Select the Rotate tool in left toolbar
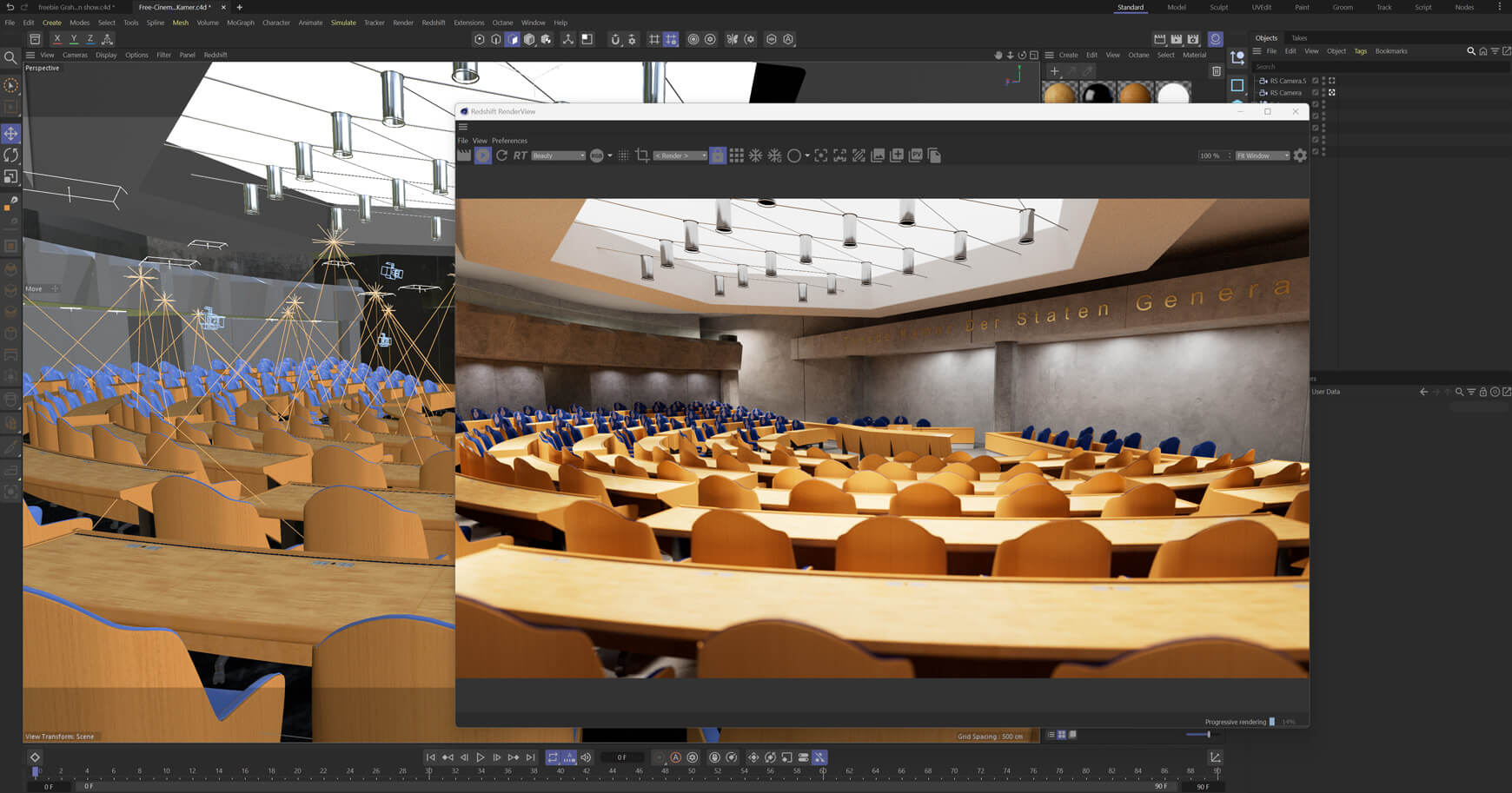1512x793 pixels. pyautogui.click(x=10, y=155)
